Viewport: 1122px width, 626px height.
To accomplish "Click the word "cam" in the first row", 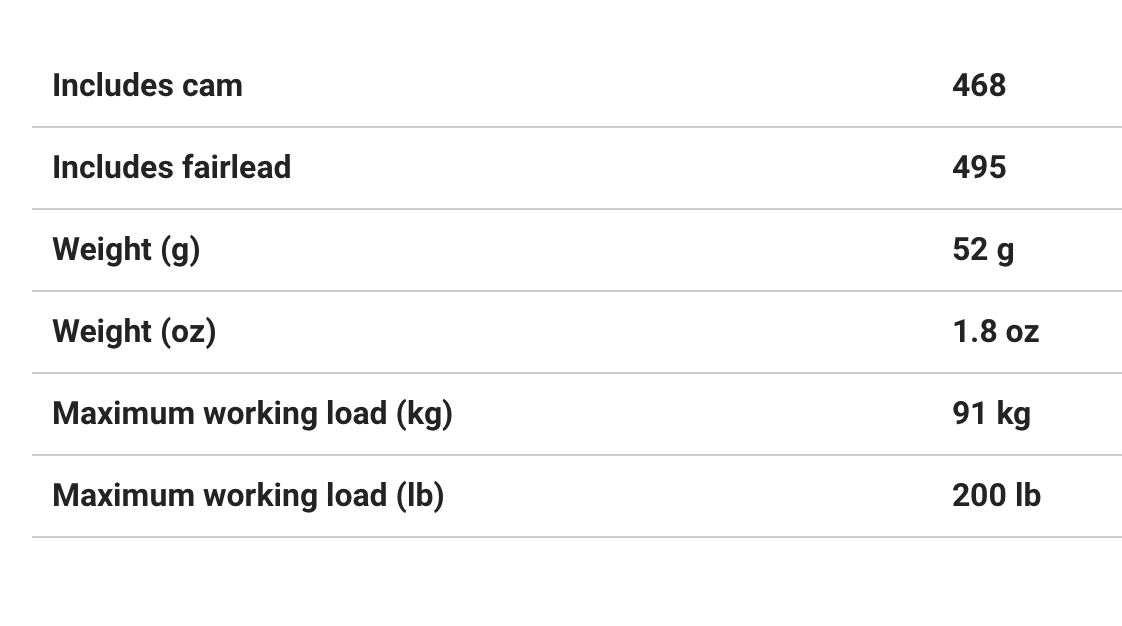I will coord(212,87).
